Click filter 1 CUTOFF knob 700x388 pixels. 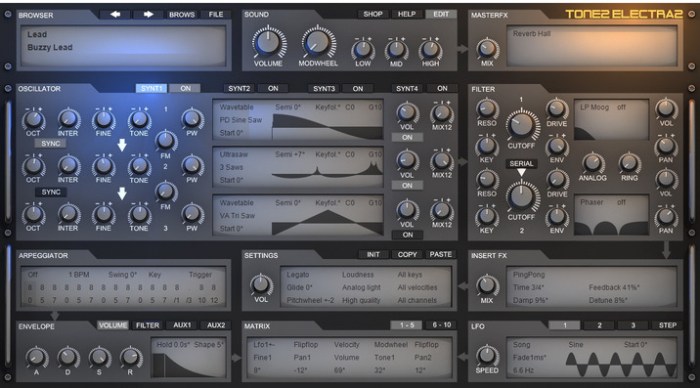521,125
